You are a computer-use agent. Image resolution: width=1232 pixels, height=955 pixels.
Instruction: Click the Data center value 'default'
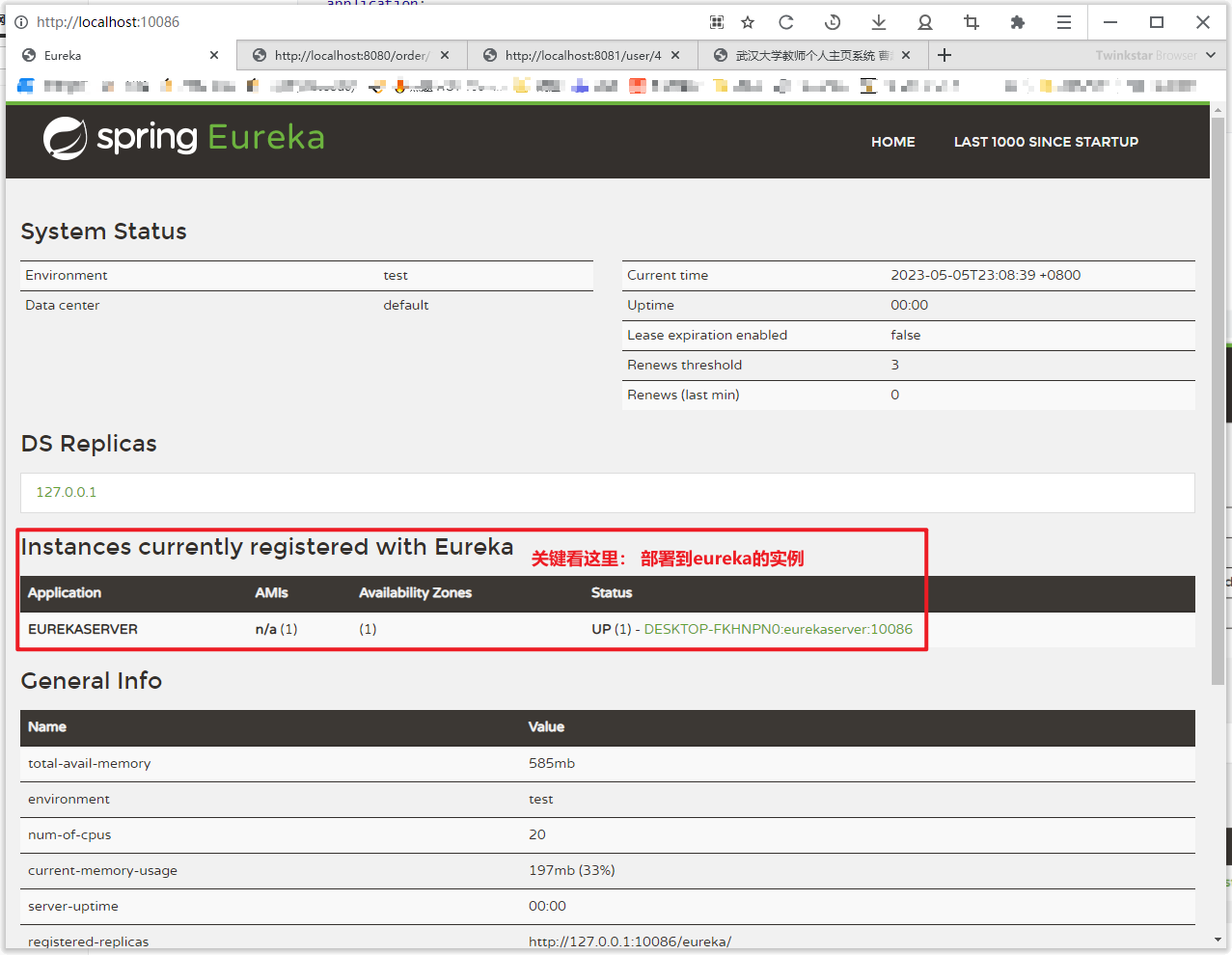406,305
